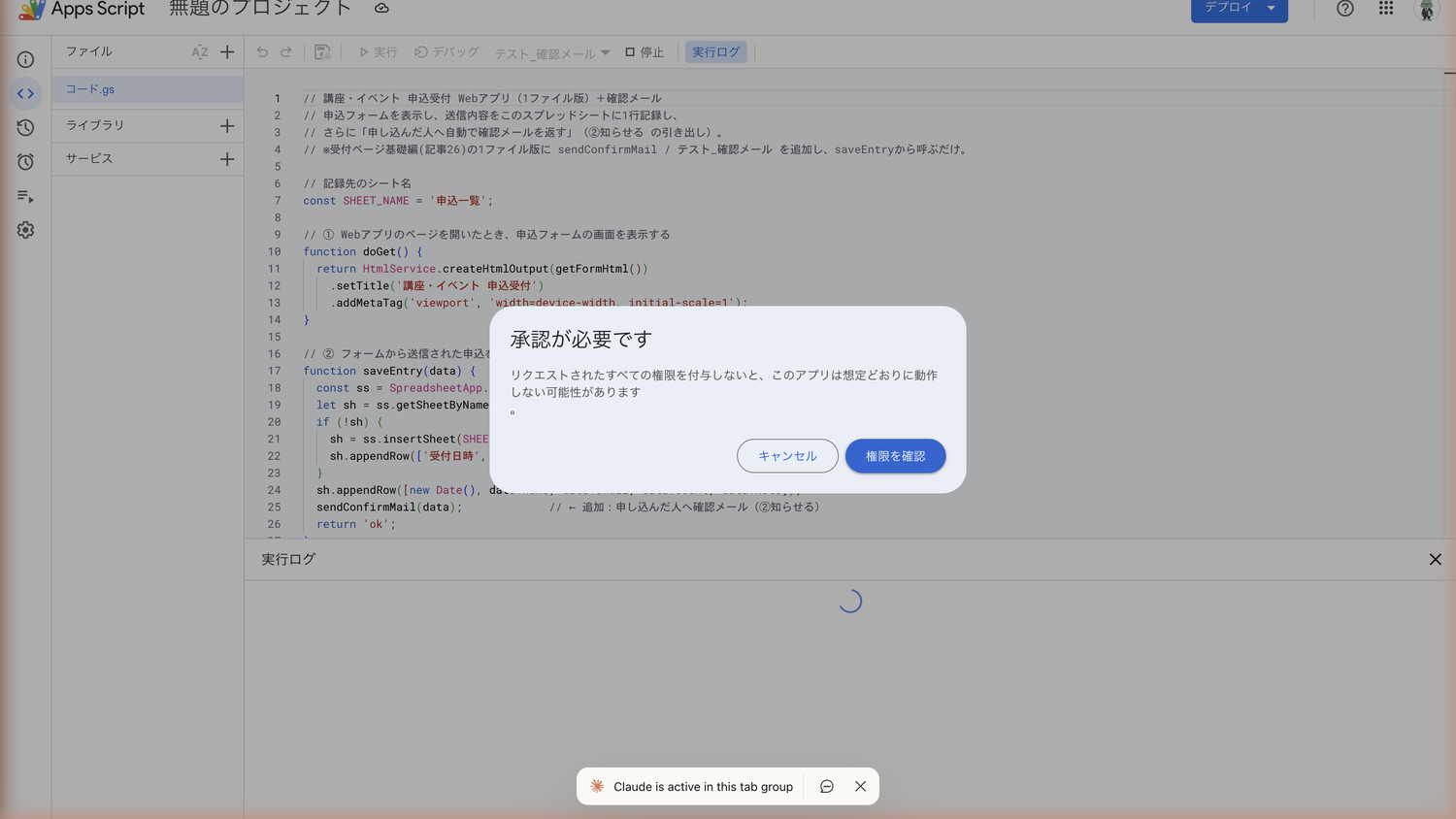The width and height of the screenshot is (1456, 819).
Task: Click the ファイル header label
Action: point(89,51)
